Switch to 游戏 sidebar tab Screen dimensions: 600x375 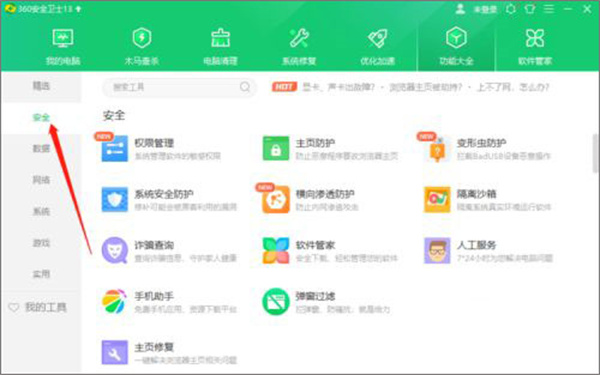[41, 243]
